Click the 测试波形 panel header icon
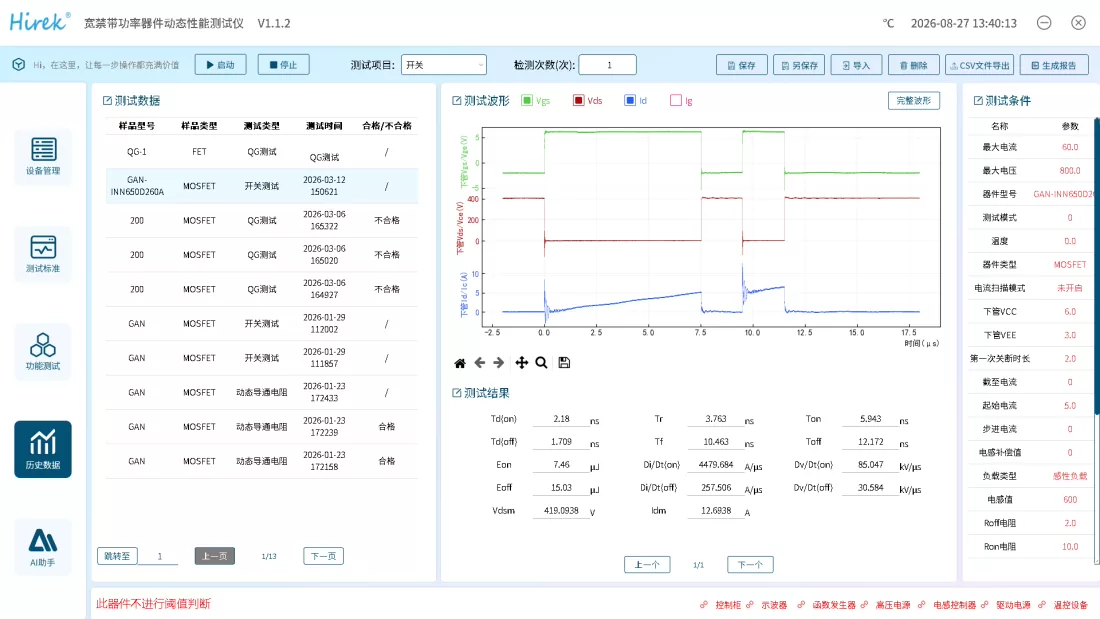The height and width of the screenshot is (619, 1100). coord(457,101)
